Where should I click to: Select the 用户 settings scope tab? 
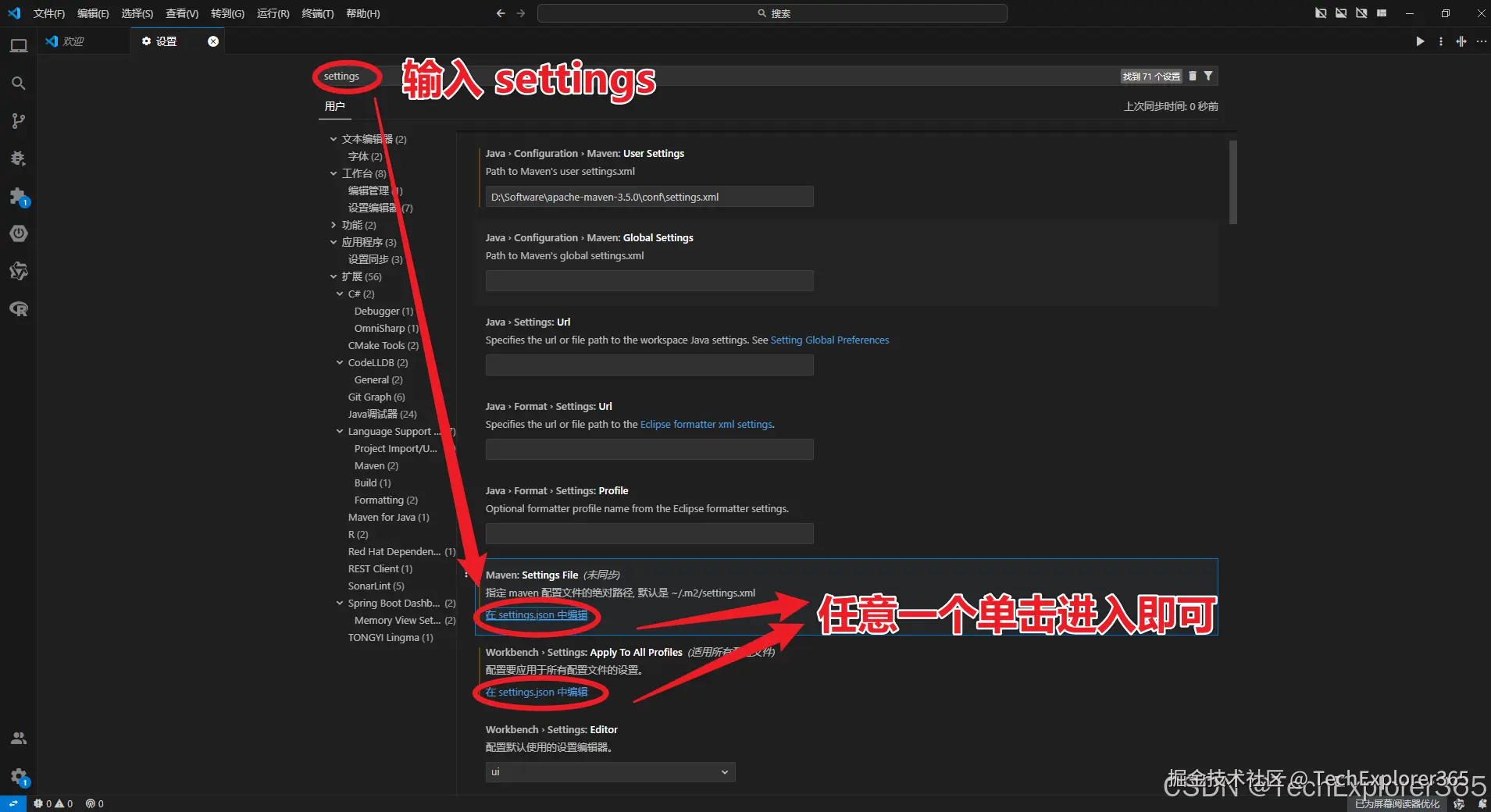pyautogui.click(x=334, y=106)
